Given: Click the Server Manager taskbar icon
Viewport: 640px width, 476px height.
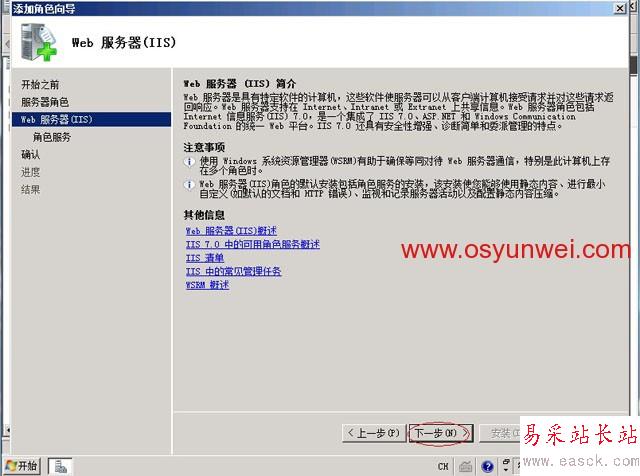Looking at the screenshot, I should coord(60,466).
